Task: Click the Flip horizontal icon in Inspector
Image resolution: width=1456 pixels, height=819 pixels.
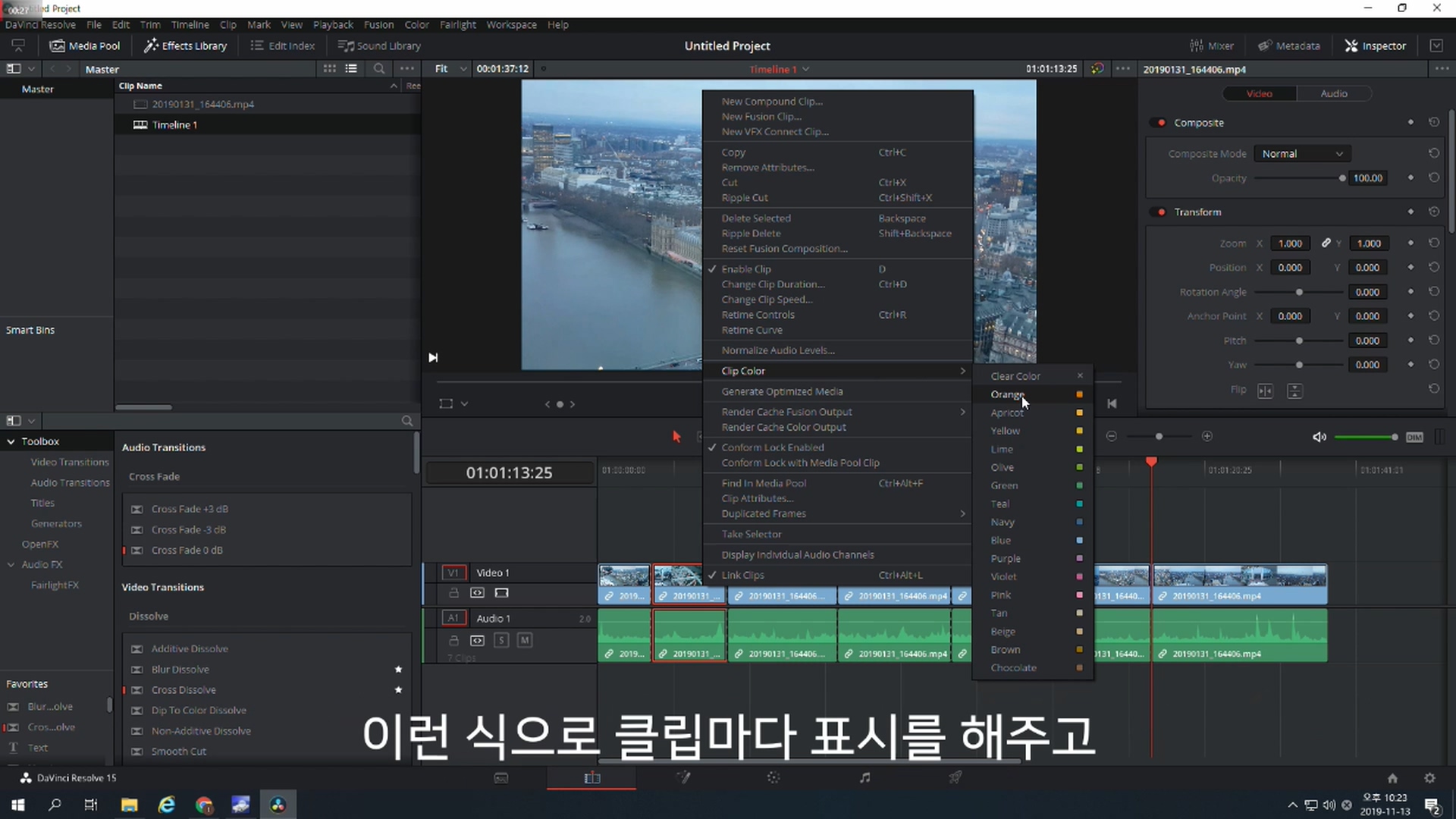Action: pos(1265,391)
